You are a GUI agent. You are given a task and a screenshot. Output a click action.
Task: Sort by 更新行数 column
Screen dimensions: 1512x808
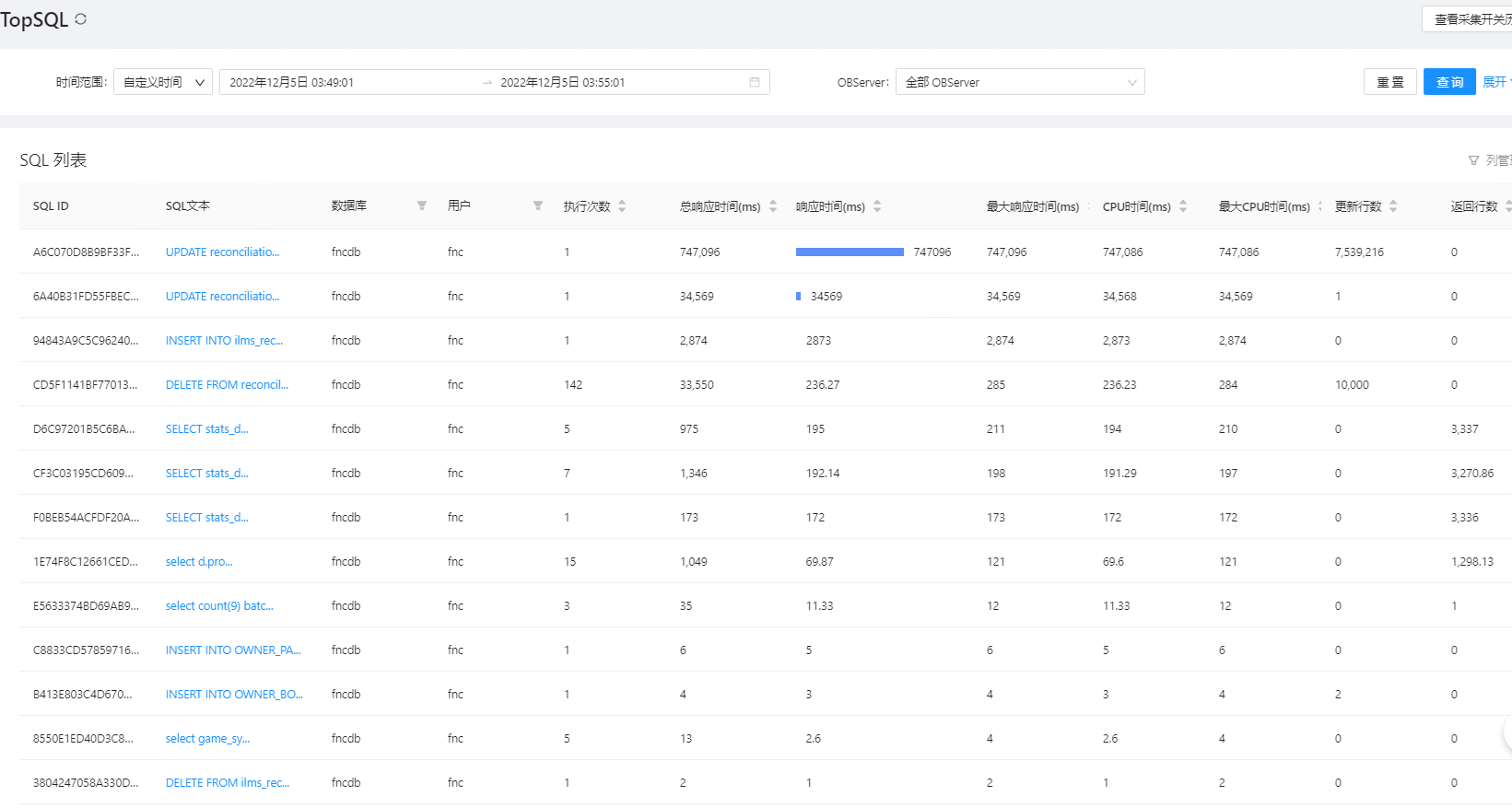[x=1393, y=206]
